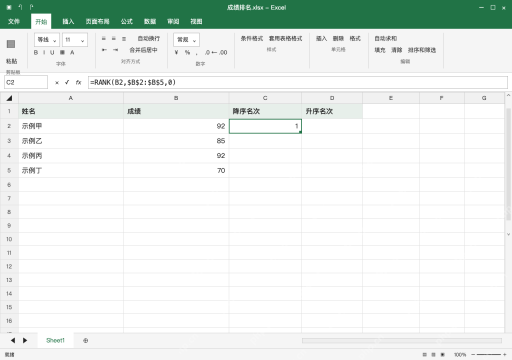Click the horizontal scrollbar
The width and height of the screenshot is (512, 360).
click(x=402, y=340)
